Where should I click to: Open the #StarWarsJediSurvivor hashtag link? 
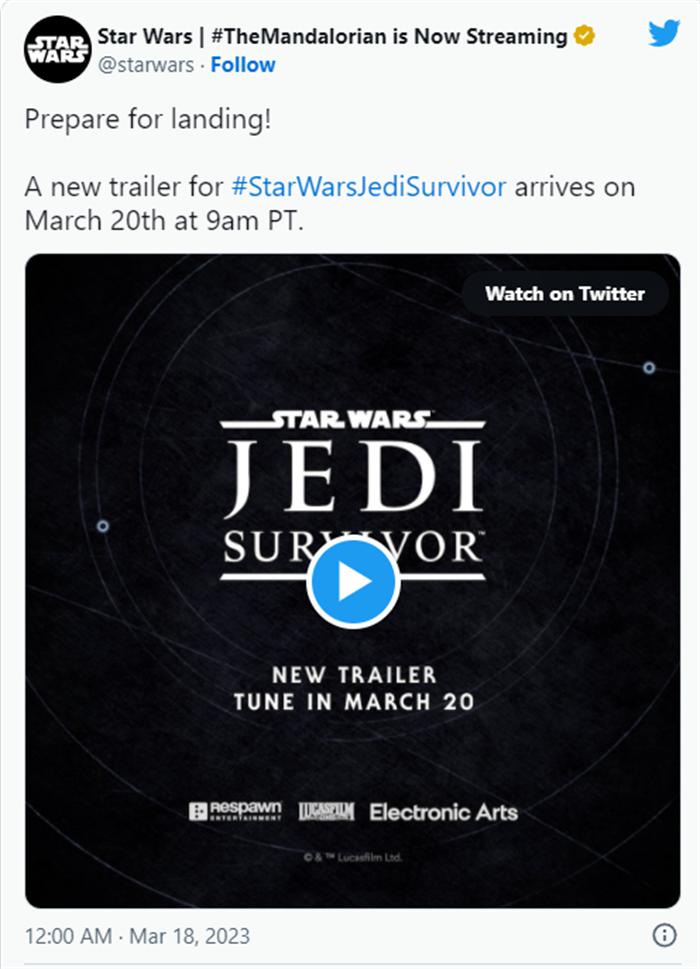click(x=369, y=187)
